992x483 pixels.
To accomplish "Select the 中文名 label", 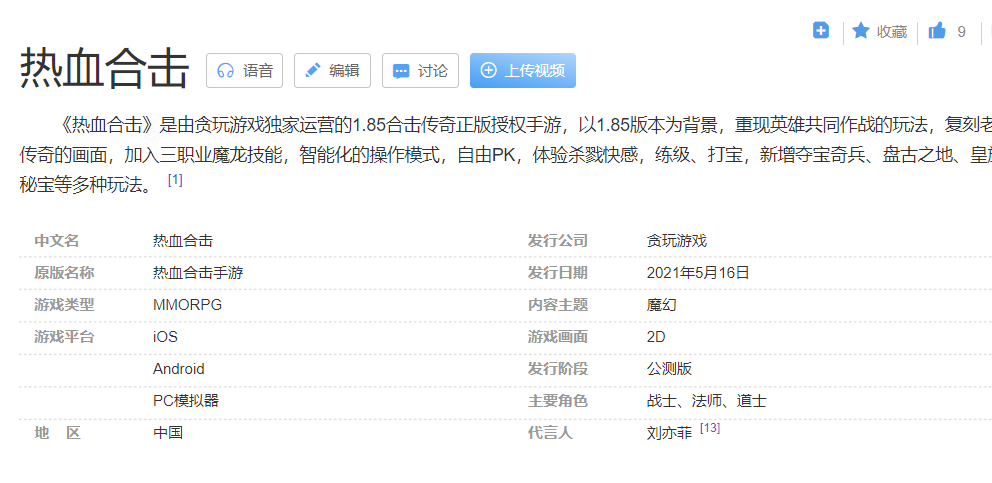I will 57,241.
